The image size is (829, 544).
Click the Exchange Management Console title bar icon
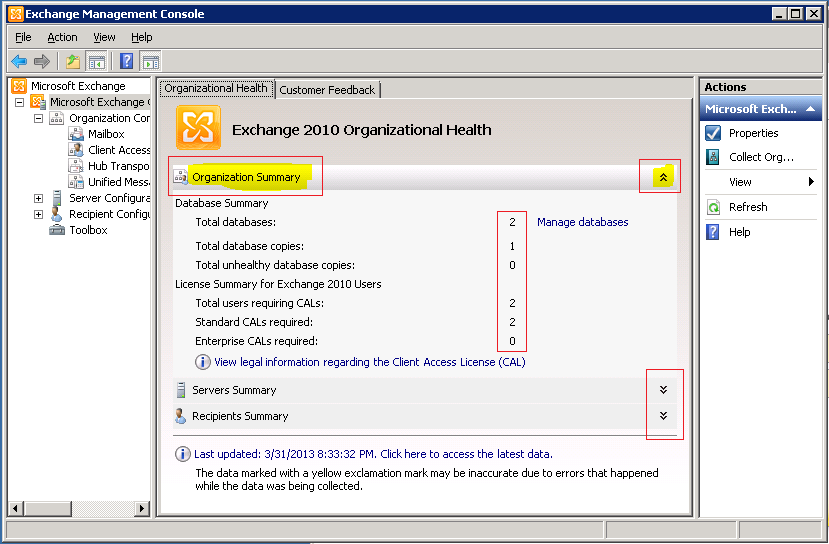pyautogui.click(x=16, y=14)
